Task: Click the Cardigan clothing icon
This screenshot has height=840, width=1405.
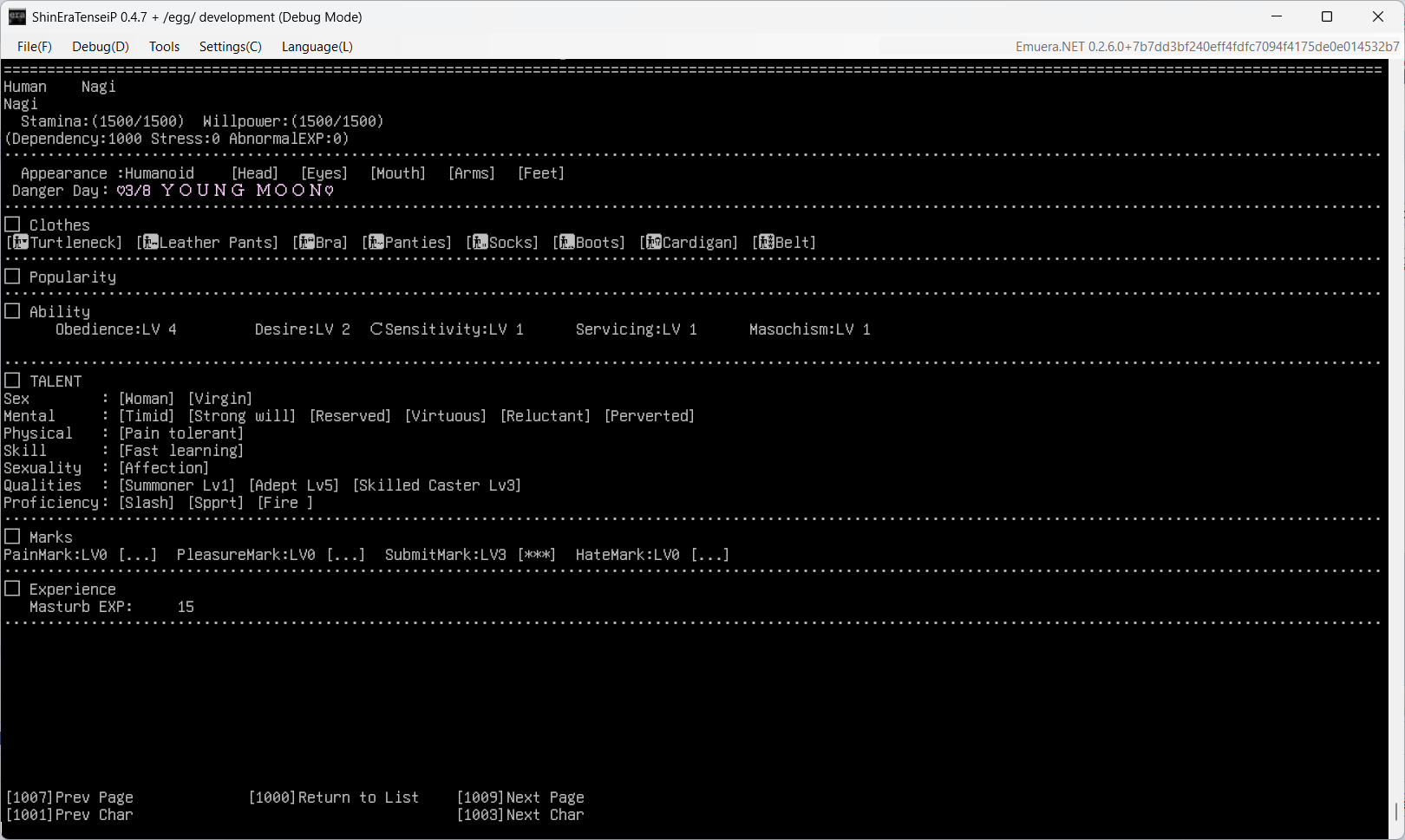Action: pos(654,242)
